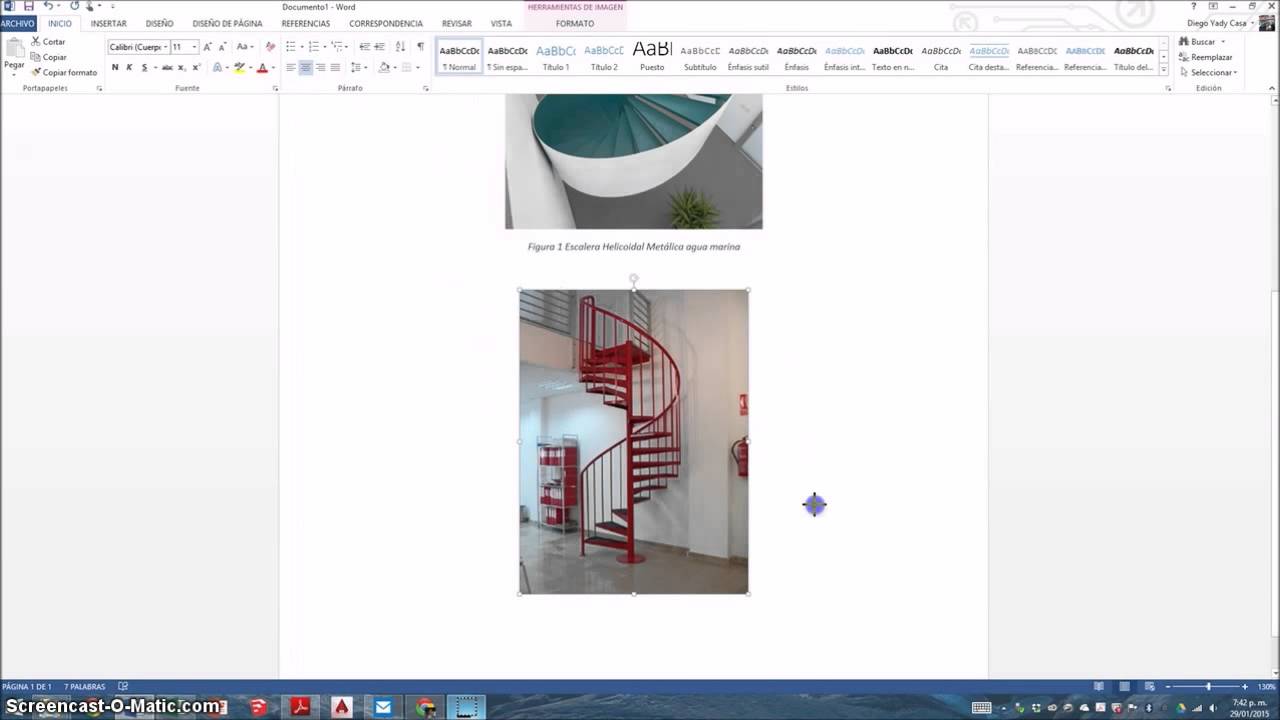Open the font size dropdown
This screenshot has height=720, width=1280.
coord(194,47)
